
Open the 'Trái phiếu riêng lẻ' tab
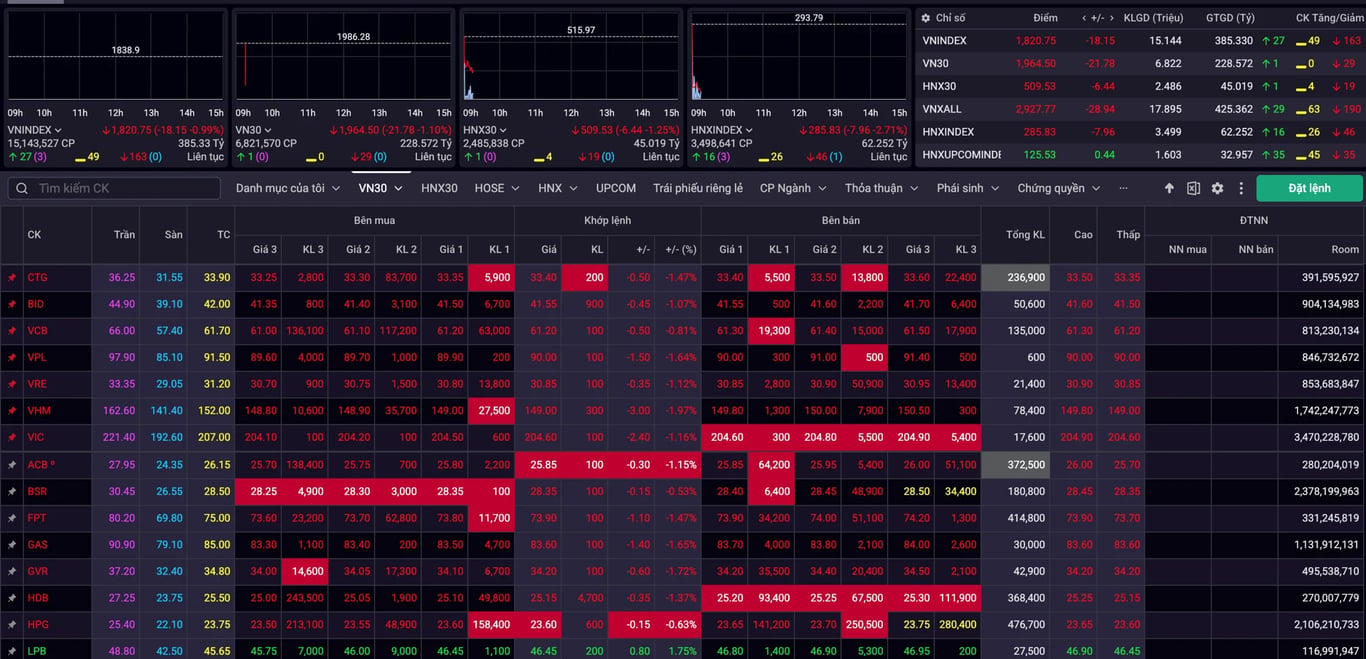698,188
